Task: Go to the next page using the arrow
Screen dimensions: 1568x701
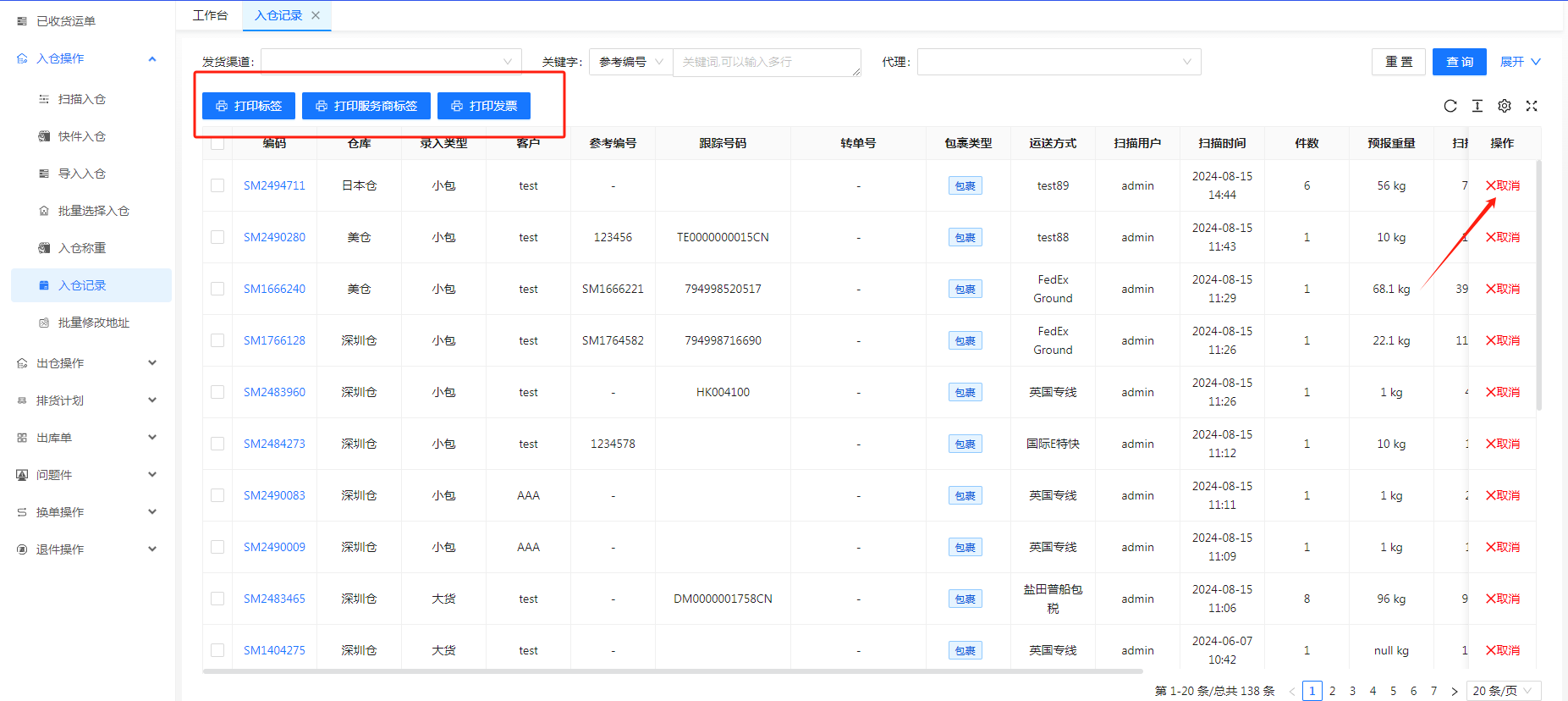Action: coord(1454,691)
